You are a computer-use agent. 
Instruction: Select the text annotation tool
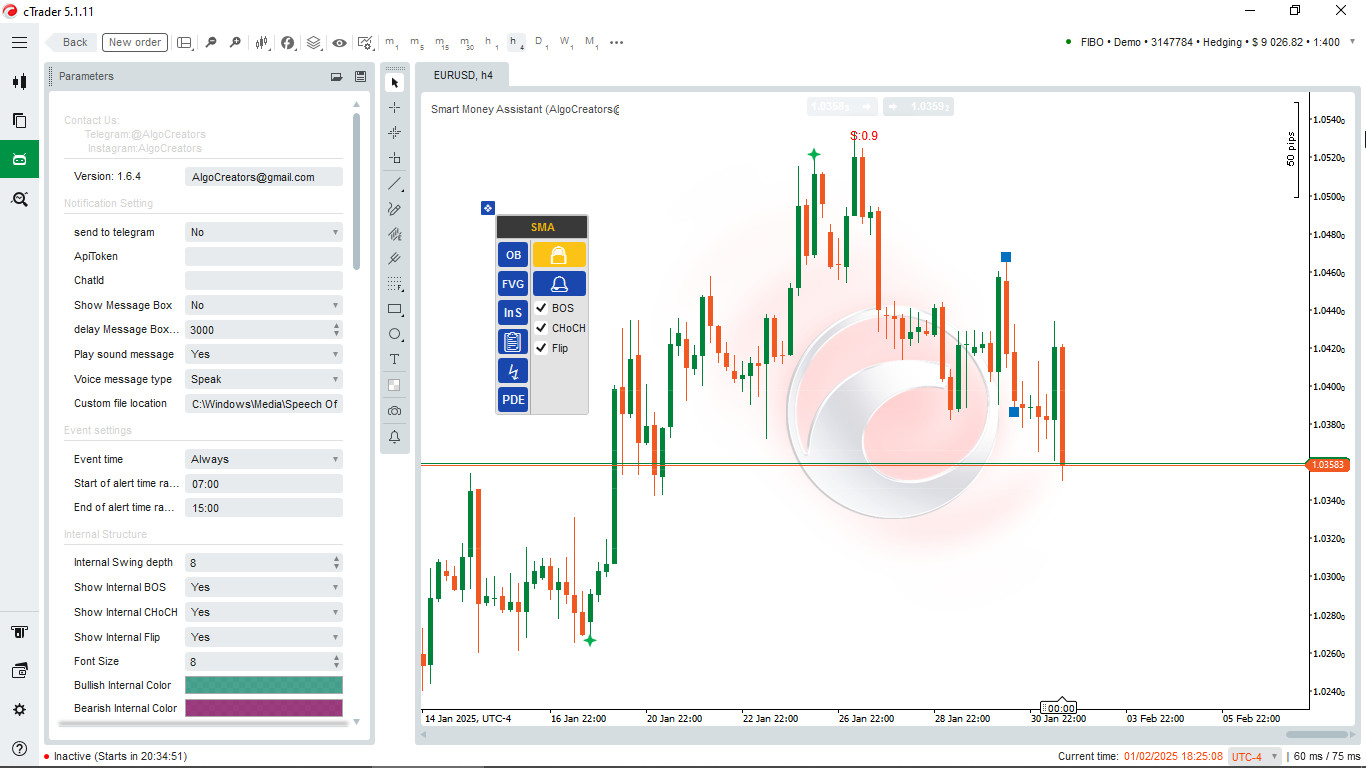click(395, 359)
